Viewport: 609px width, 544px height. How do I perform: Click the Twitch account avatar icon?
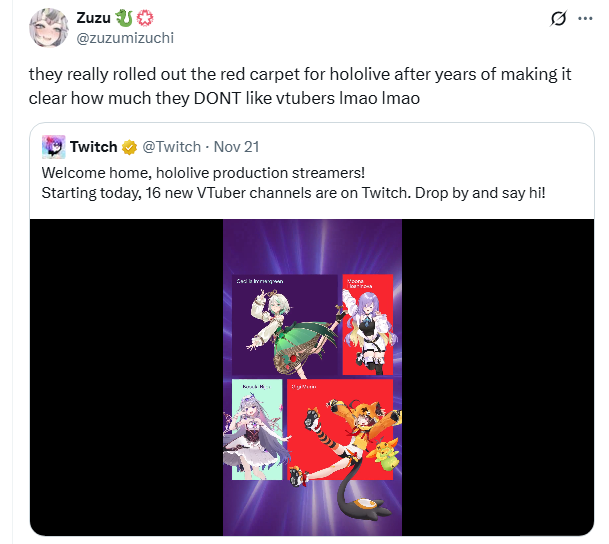click(x=54, y=148)
